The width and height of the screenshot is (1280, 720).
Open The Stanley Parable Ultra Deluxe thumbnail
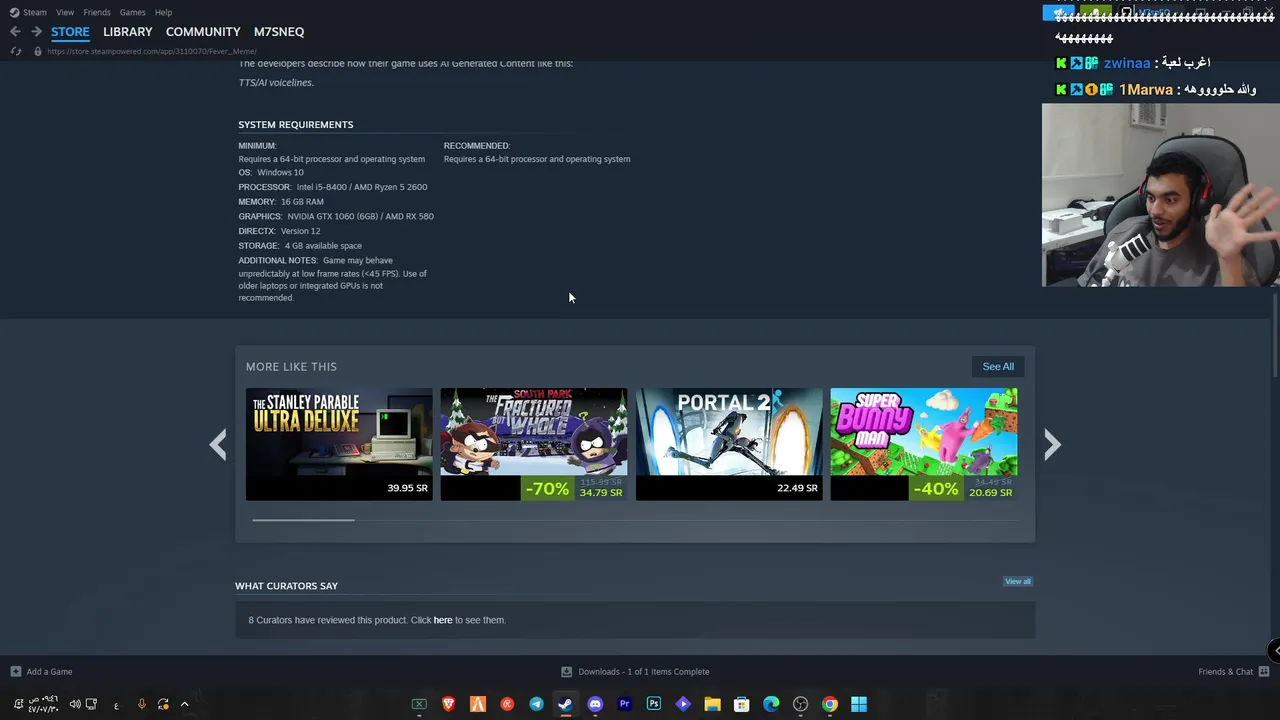pyautogui.click(x=339, y=444)
